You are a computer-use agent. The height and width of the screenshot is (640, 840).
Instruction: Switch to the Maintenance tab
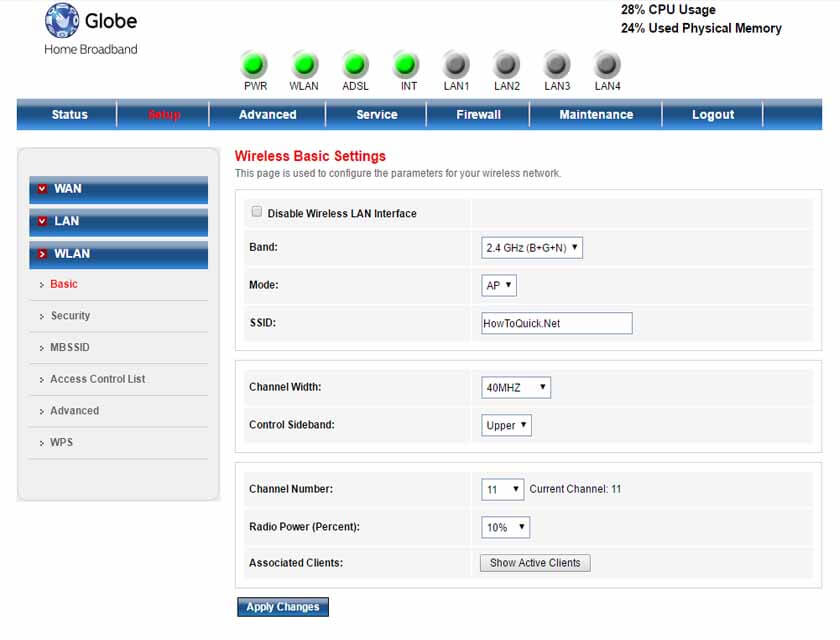(x=595, y=114)
